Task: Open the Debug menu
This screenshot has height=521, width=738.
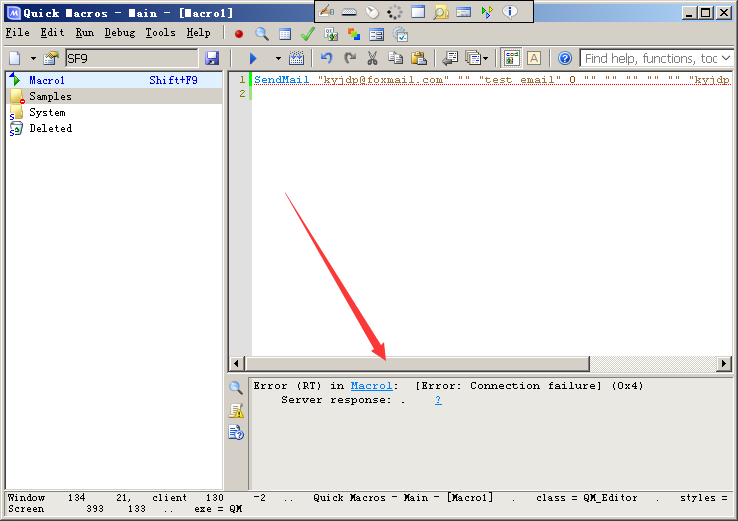Action: click(120, 33)
